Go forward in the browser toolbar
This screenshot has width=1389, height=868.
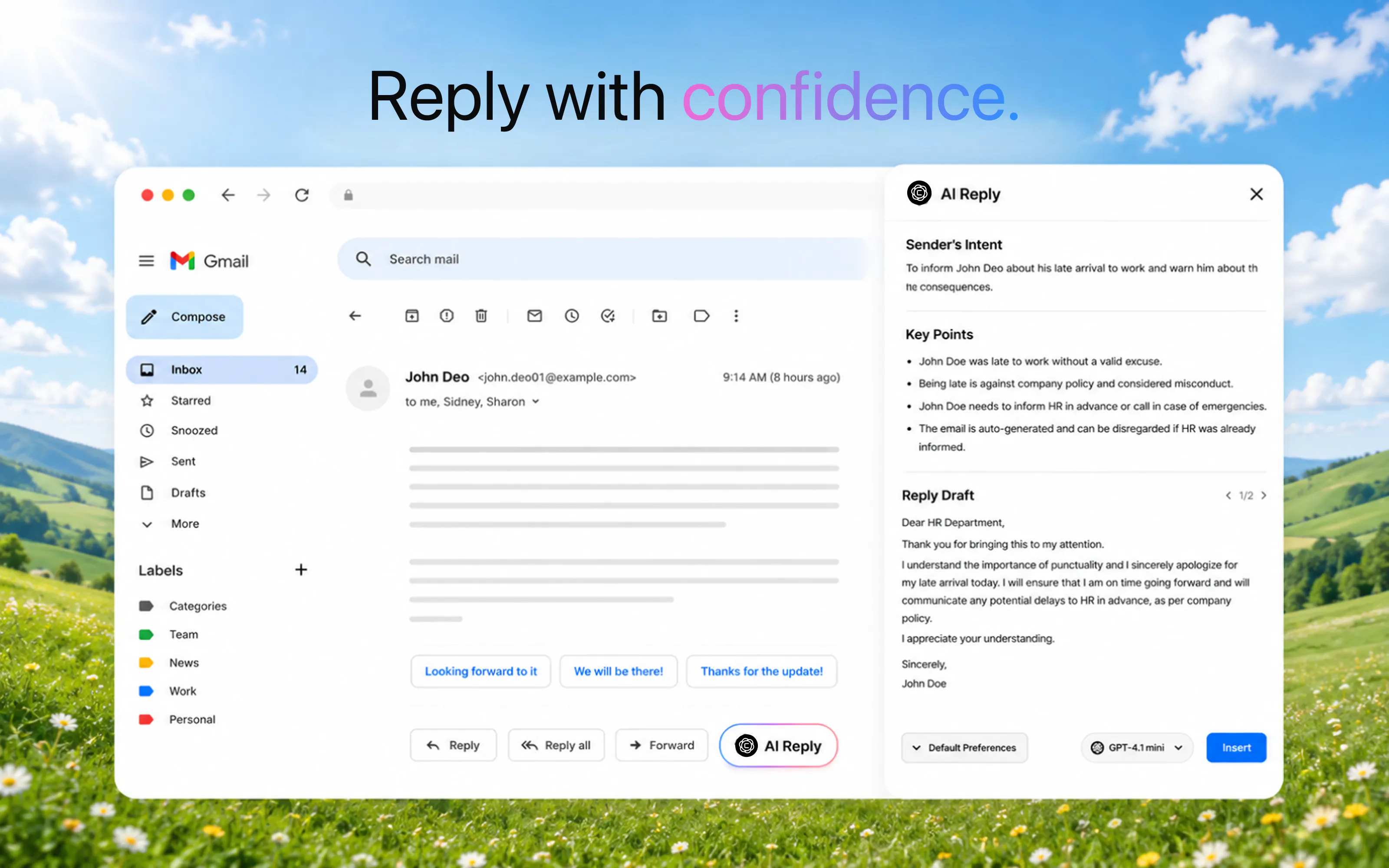click(x=263, y=195)
